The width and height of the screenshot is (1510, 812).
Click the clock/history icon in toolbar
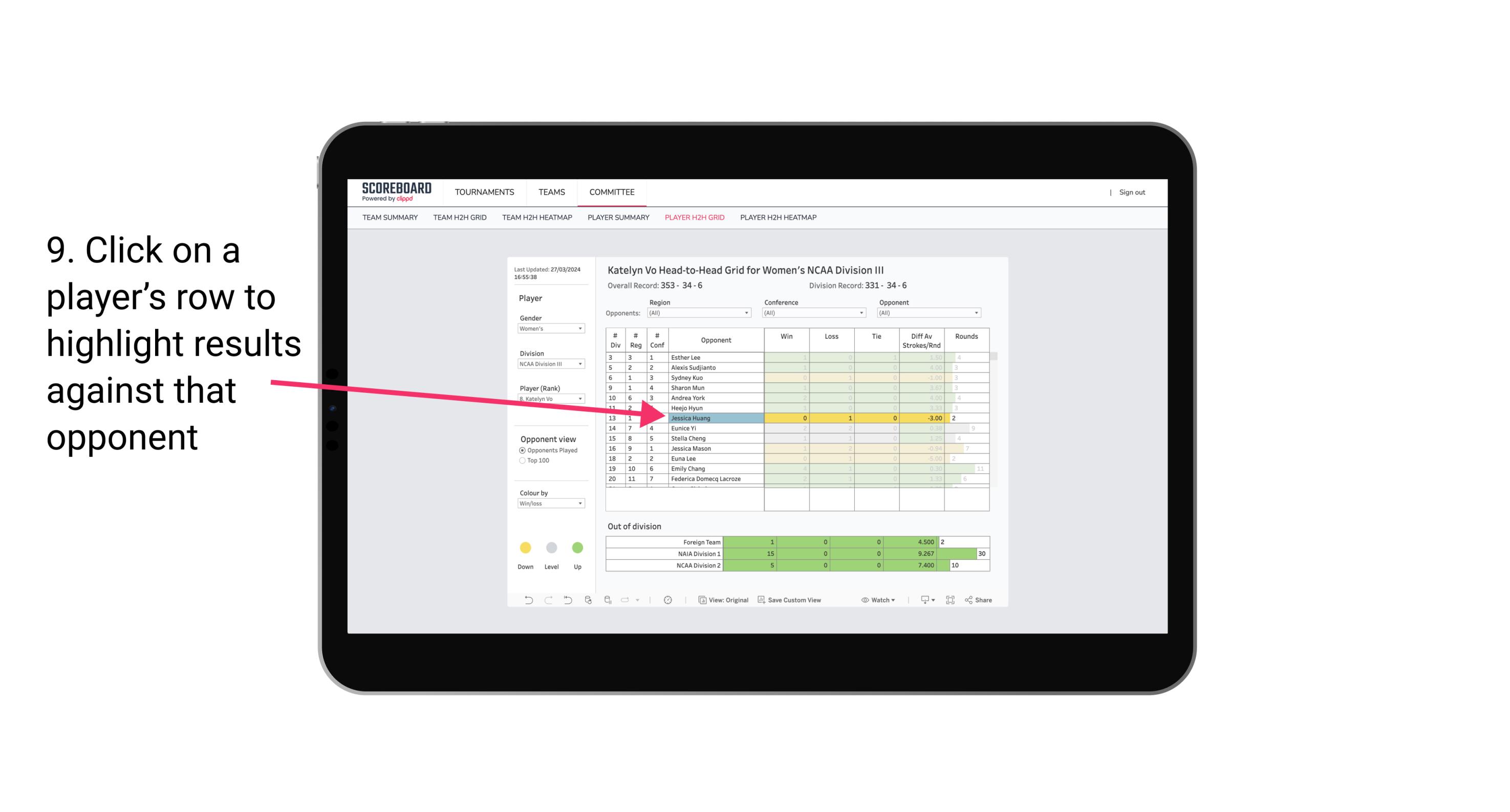[668, 601]
